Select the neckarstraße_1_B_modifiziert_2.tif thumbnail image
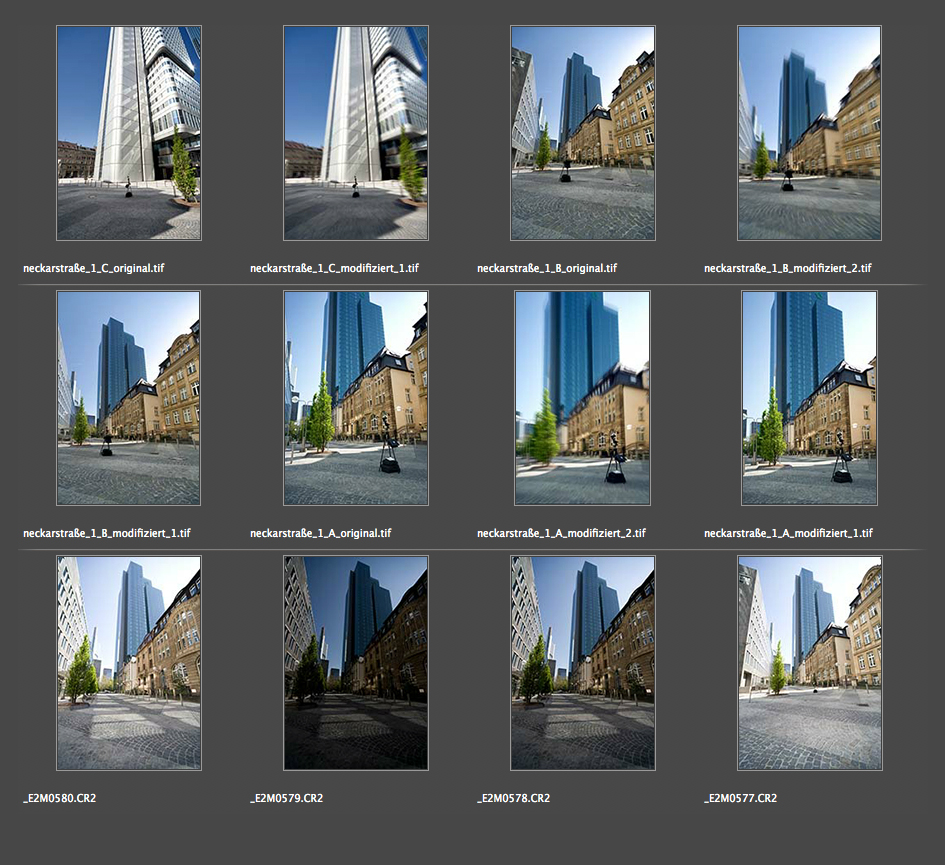This screenshot has width=945, height=865. click(809, 133)
